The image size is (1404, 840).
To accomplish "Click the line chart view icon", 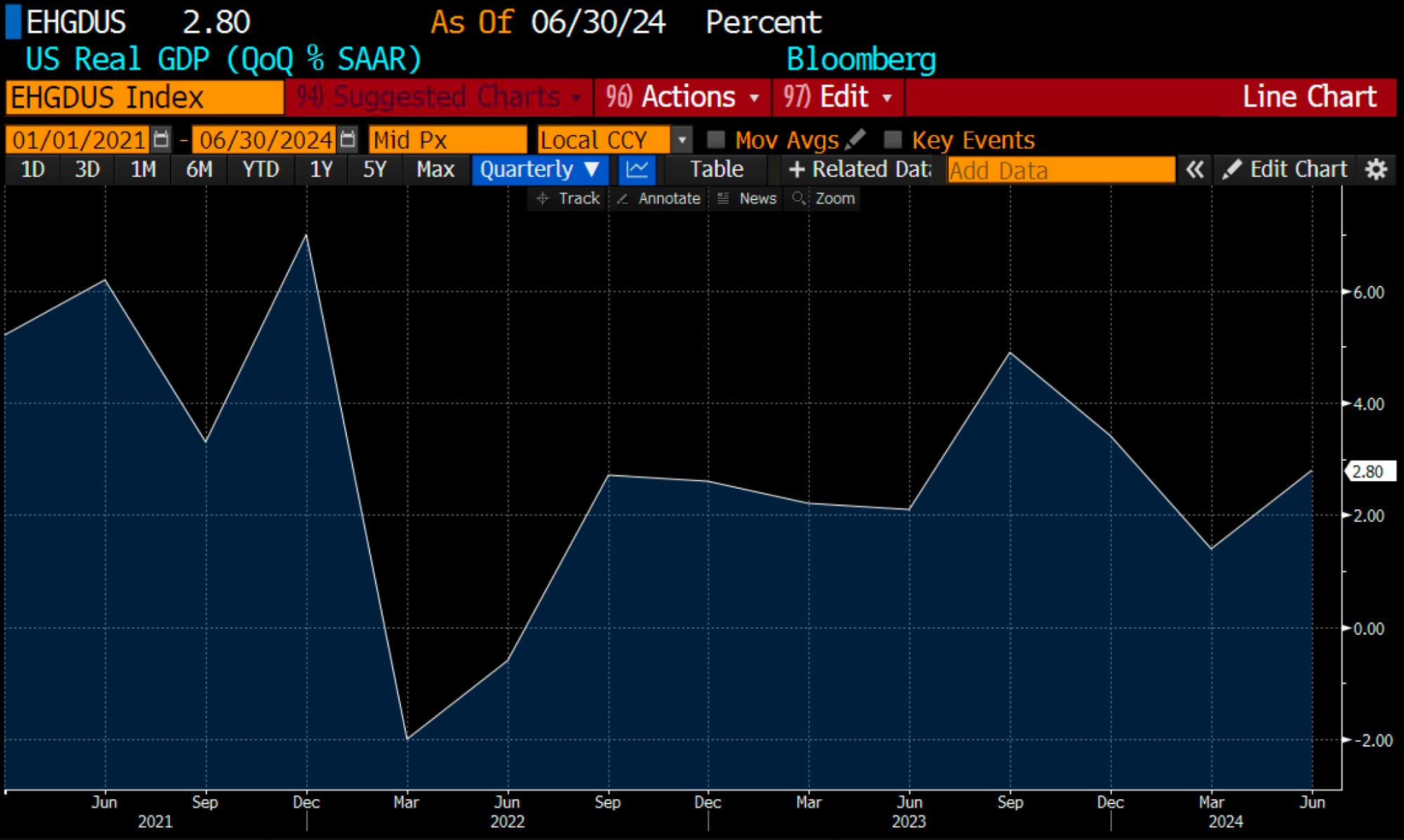I will [637, 169].
